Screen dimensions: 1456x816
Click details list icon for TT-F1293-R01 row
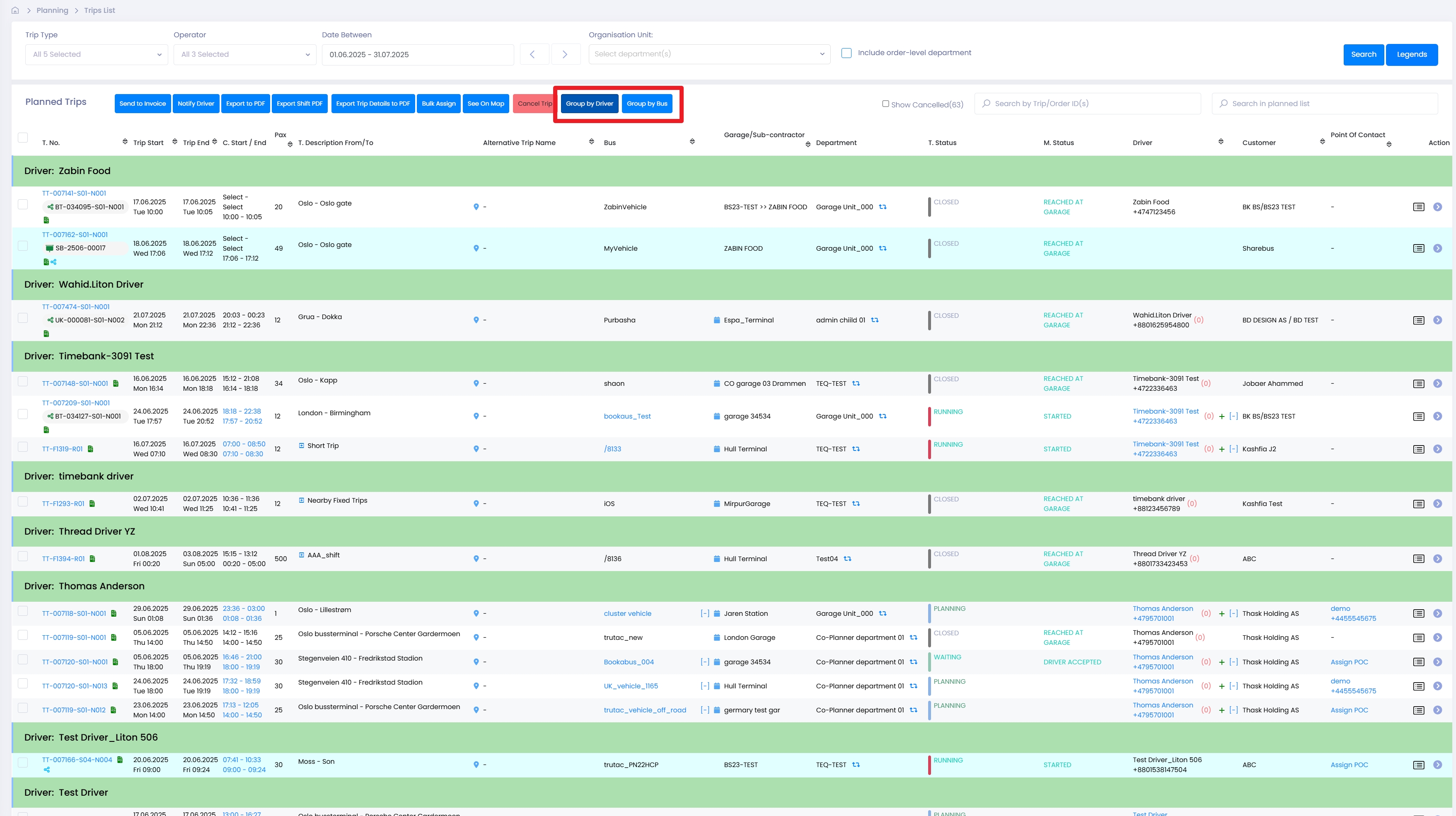(1419, 504)
